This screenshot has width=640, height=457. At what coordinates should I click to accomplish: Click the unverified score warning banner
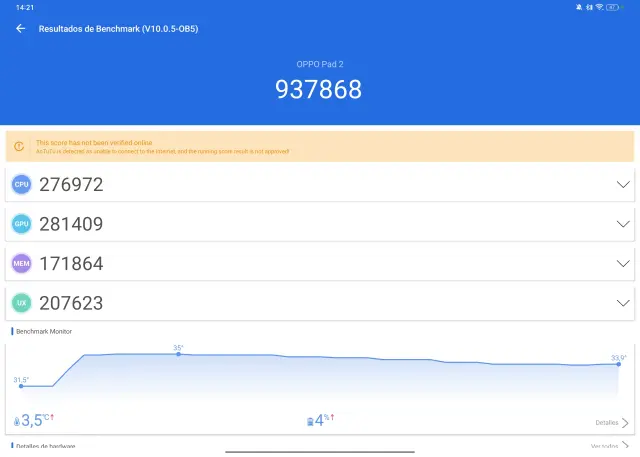point(320,146)
